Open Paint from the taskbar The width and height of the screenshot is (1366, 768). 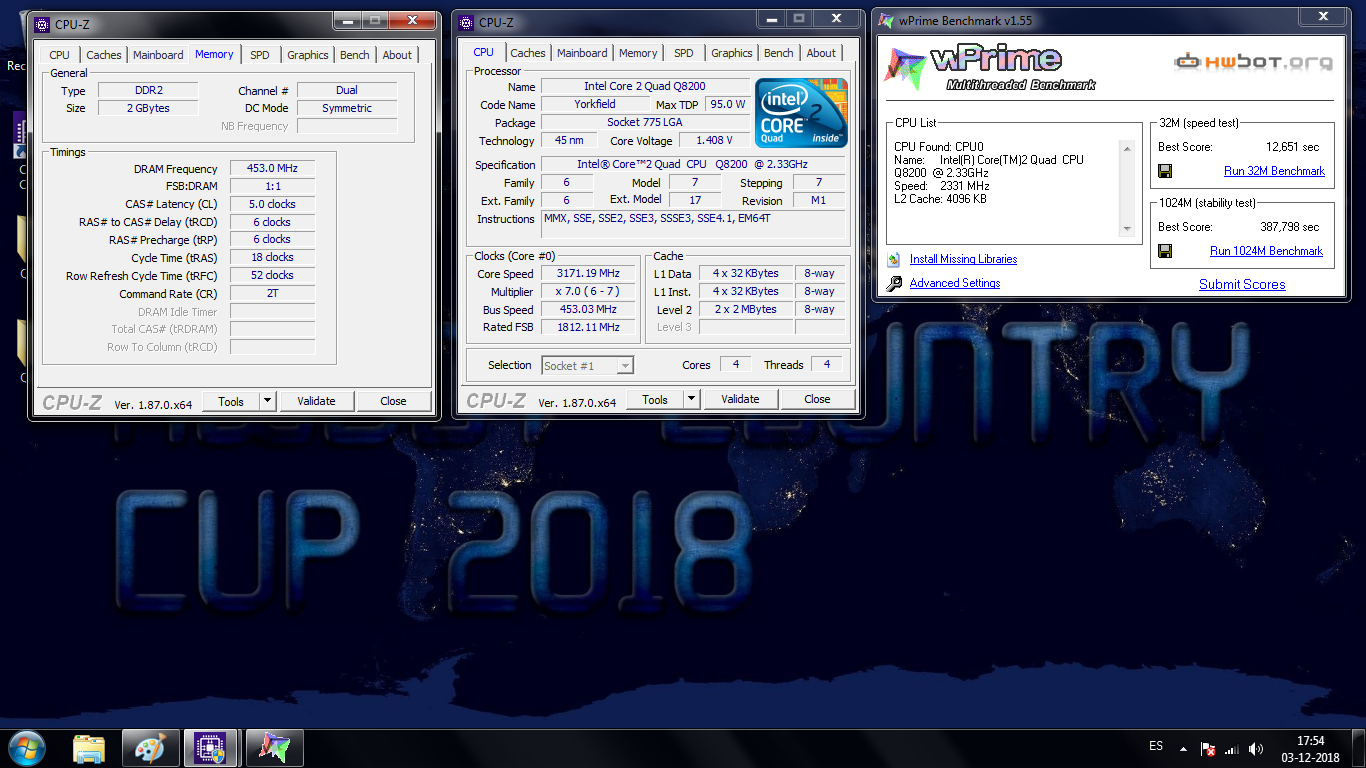coord(151,748)
